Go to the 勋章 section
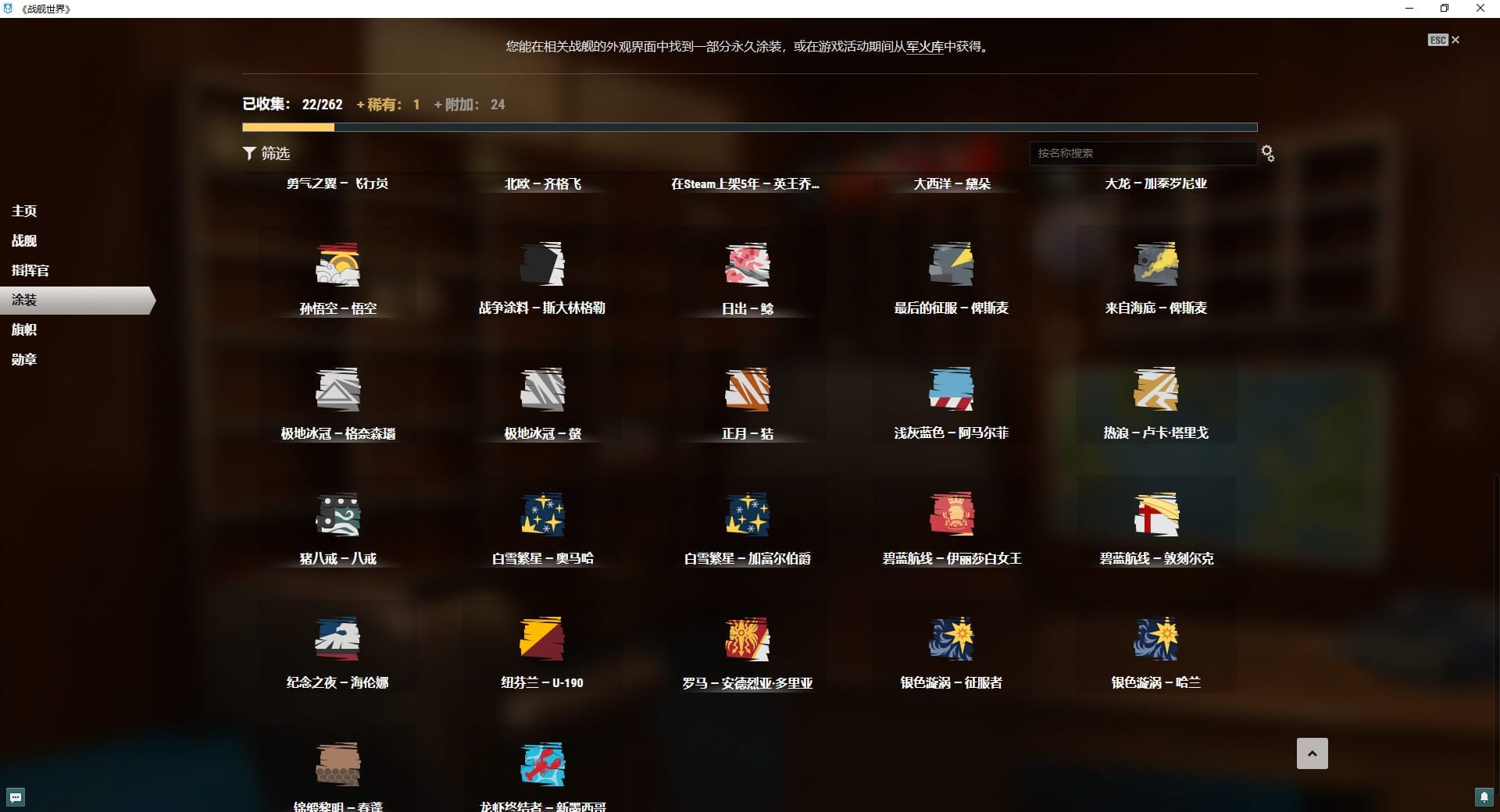Image resolution: width=1500 pixels, height=812 pixels. 24,359
